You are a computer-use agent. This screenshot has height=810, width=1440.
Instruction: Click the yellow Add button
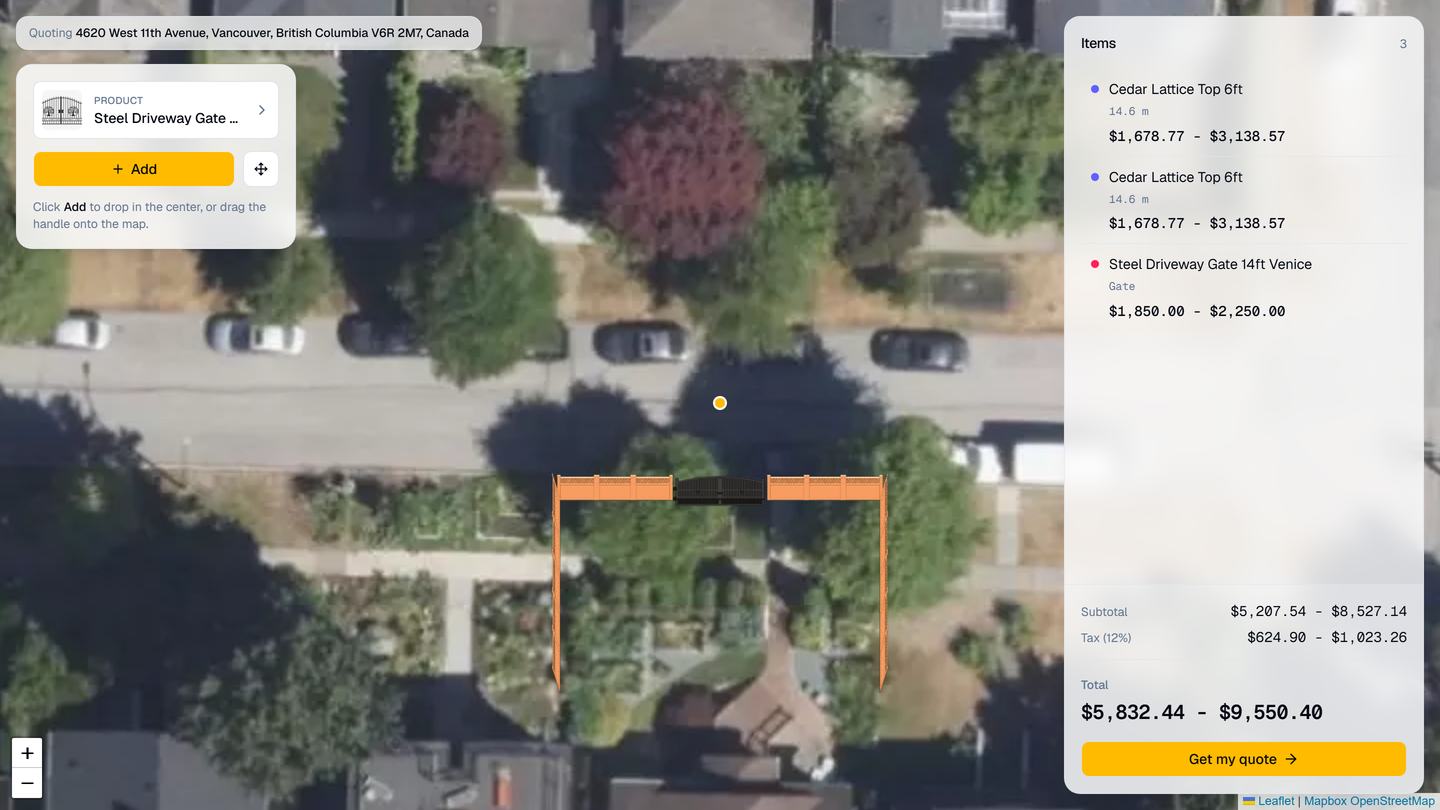click(x=134, y=169)
